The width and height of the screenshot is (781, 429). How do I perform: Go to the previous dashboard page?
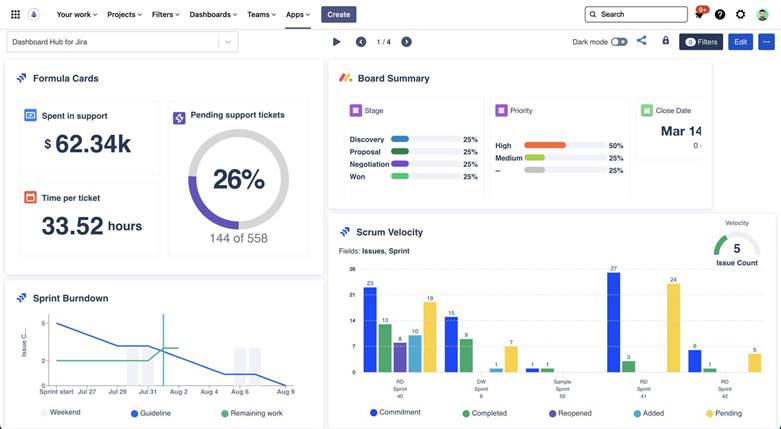361,42
